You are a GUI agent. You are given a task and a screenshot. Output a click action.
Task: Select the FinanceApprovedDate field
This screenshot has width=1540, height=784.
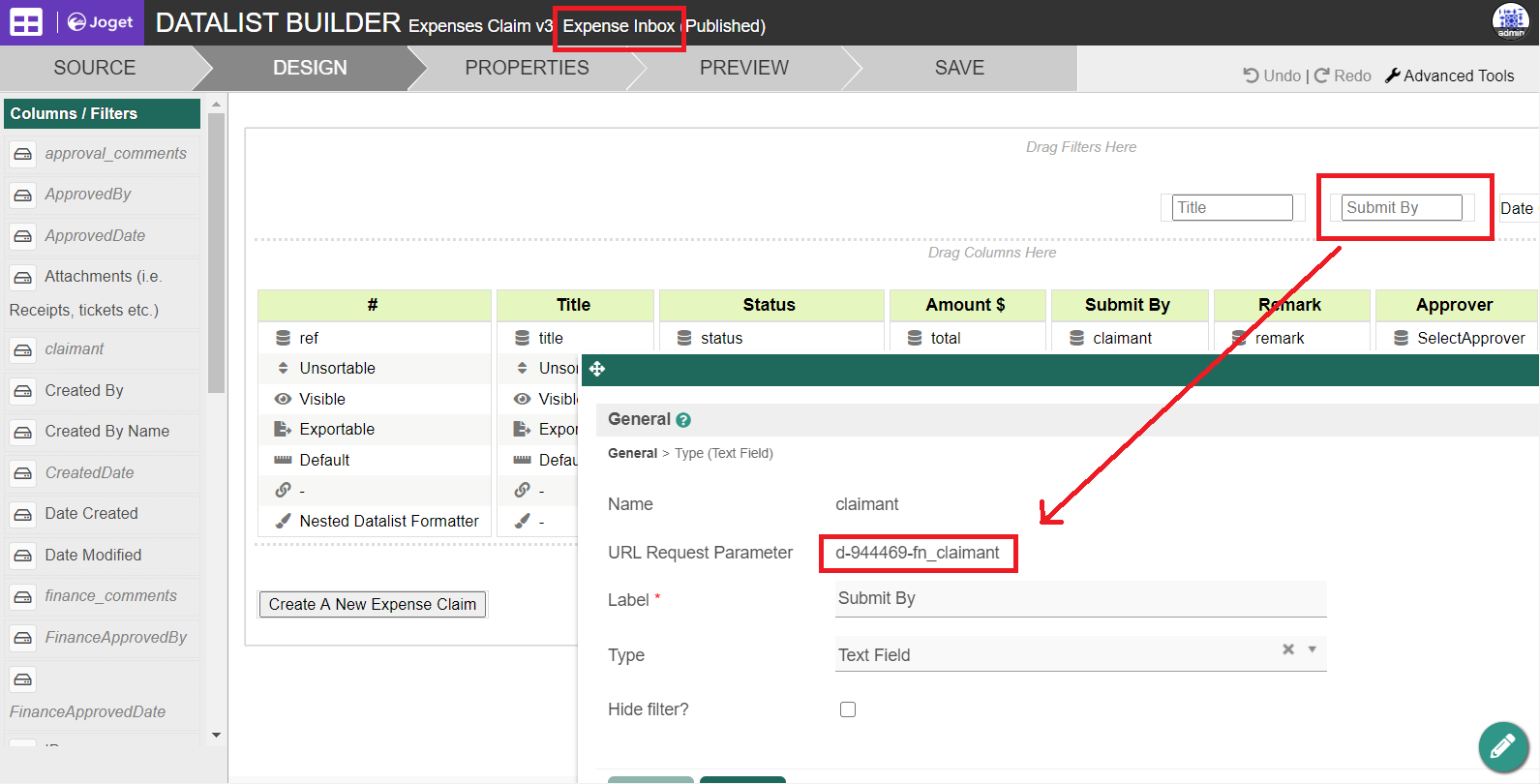pos(103,695)
